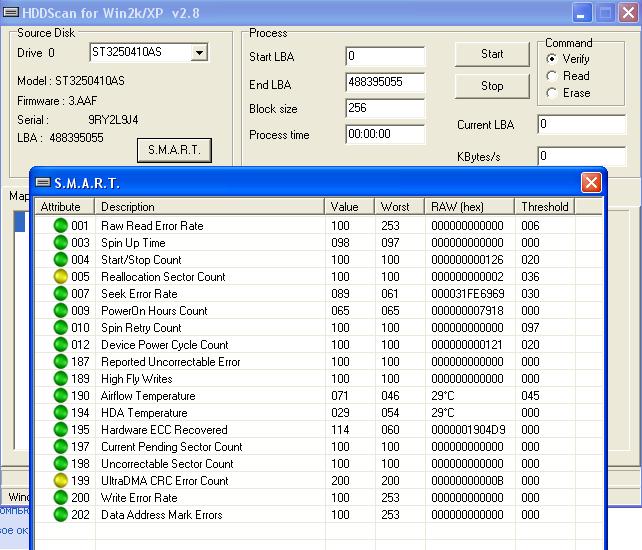Open the ST3250410AS drive dropdown
Image resolution: width=642 pixels, height=550 pixels.
pyautogui.click(x=199, y=52)
